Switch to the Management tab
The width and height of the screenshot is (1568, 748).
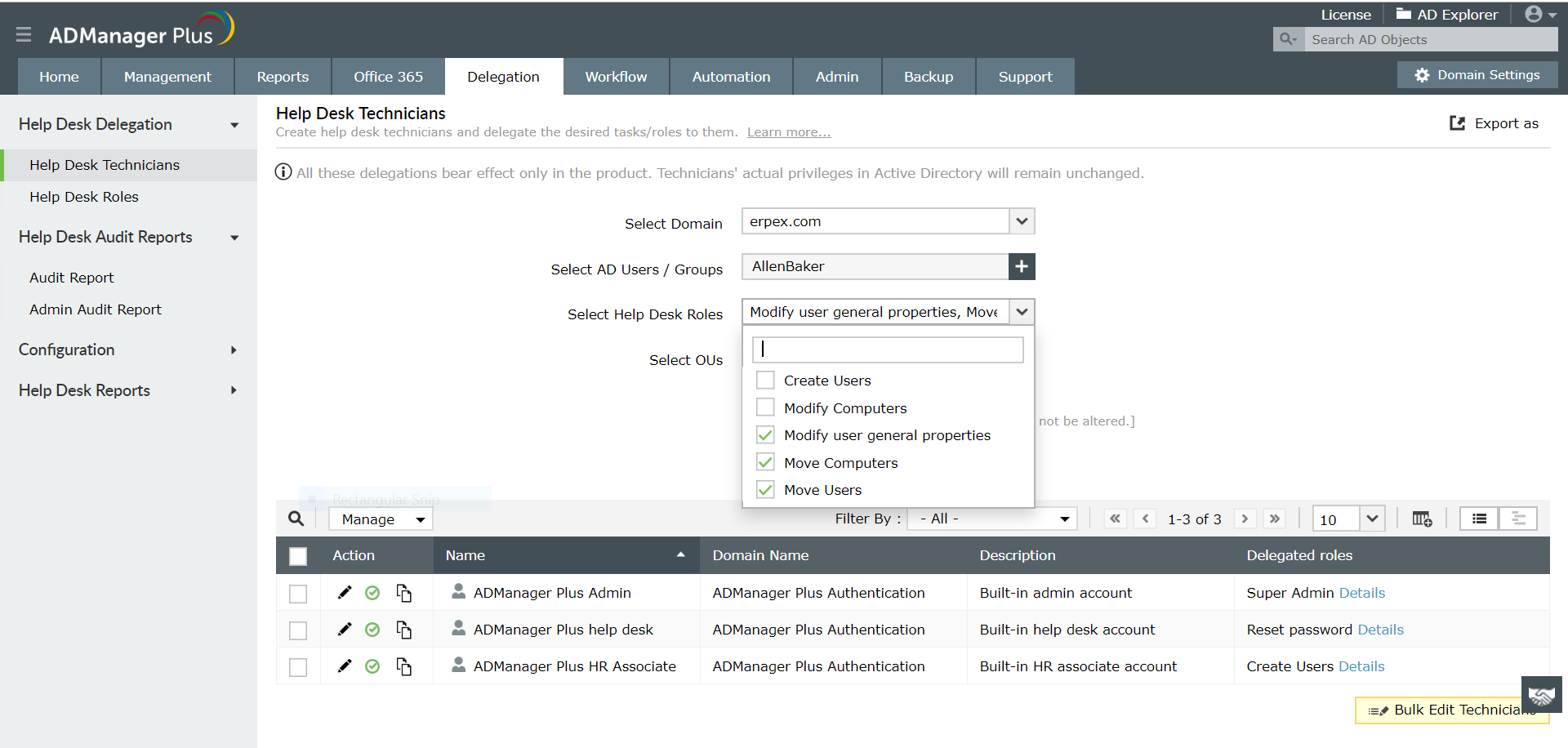[x=167, y=77]
